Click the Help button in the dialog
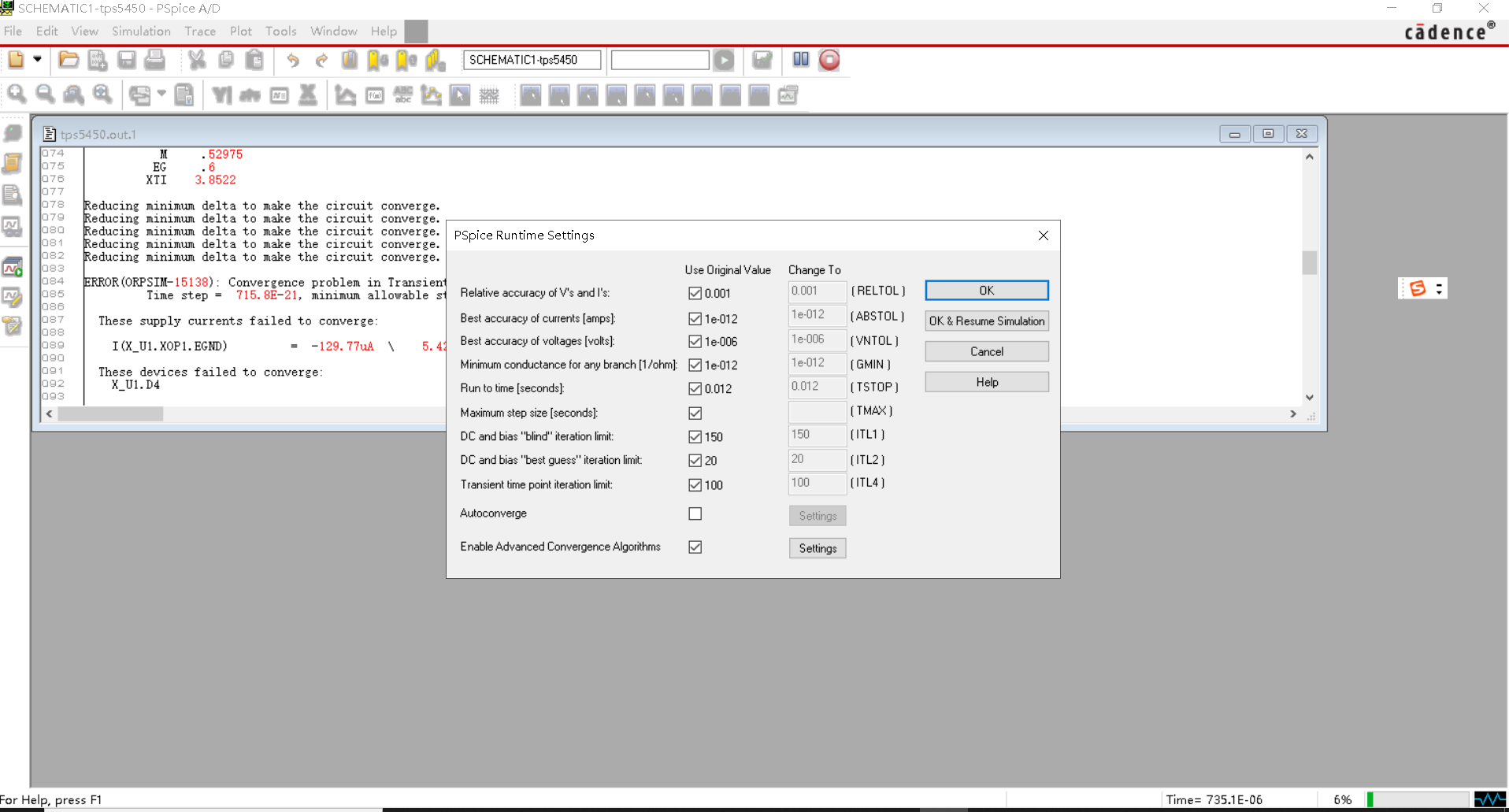Screen dimensions: 1509x812 987,382
